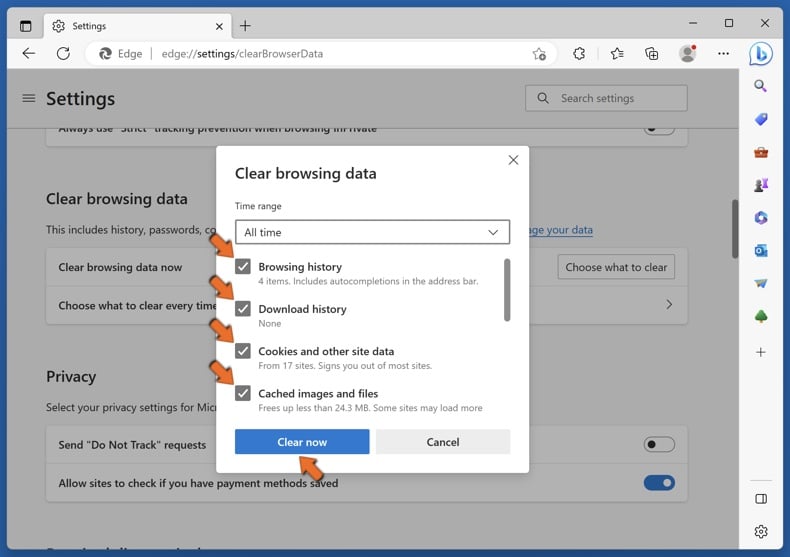This screenshot has height=557, width=790.
Task: Open the user profile avatar
Action: (688, 53)
